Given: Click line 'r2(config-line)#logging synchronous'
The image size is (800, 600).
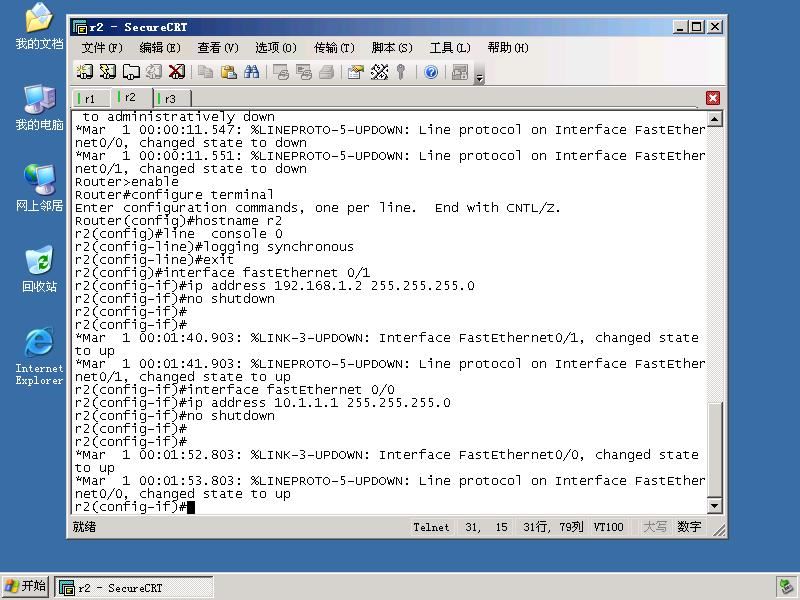Looking at the screenshot, I should [x=214, y=247].
